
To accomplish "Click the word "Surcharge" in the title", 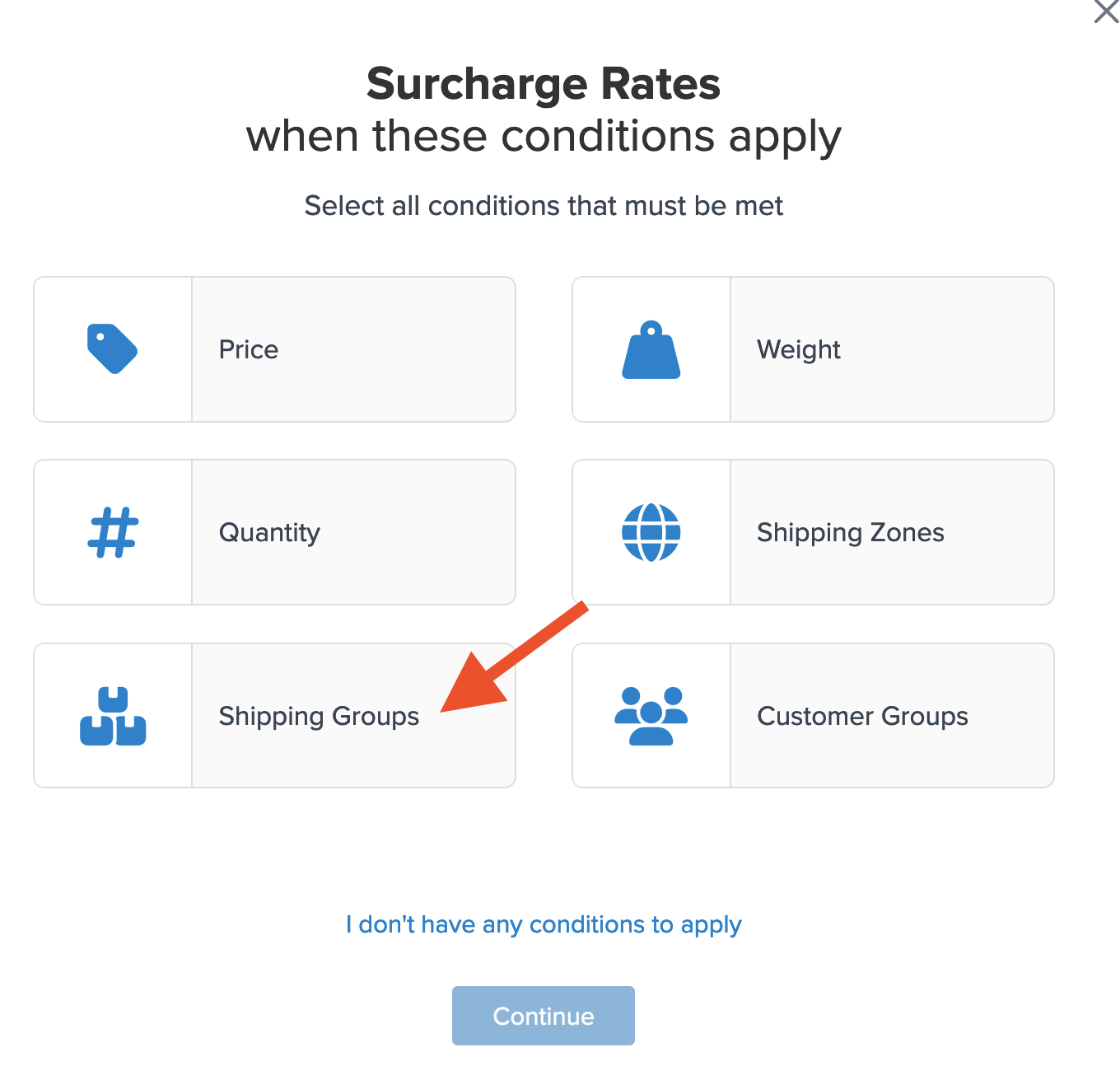I will (477, 84).
